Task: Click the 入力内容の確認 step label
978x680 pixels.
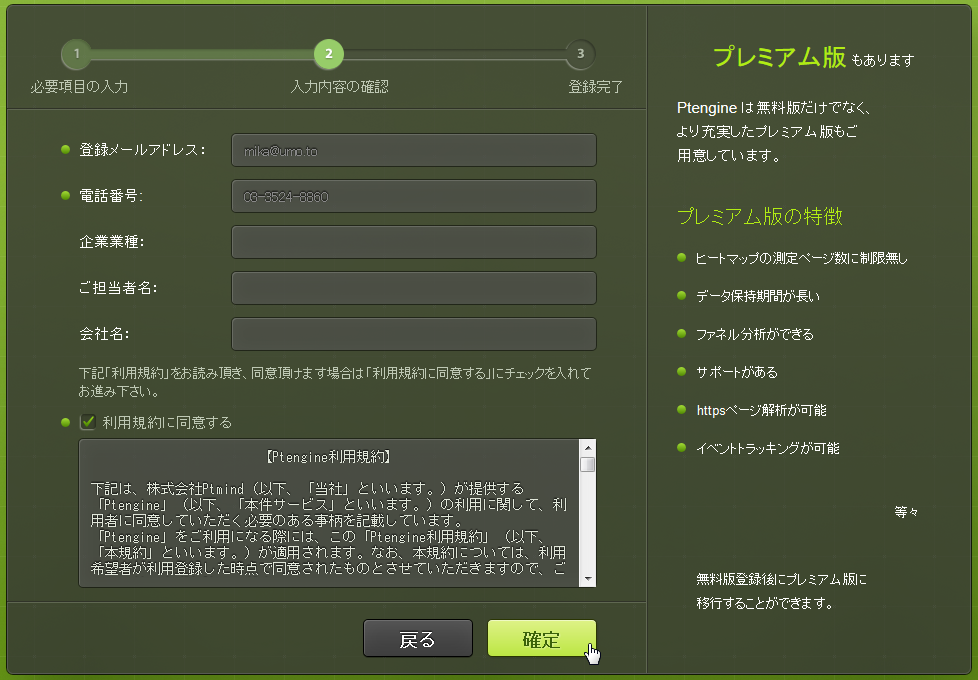Action: click(x=340, y=87)
